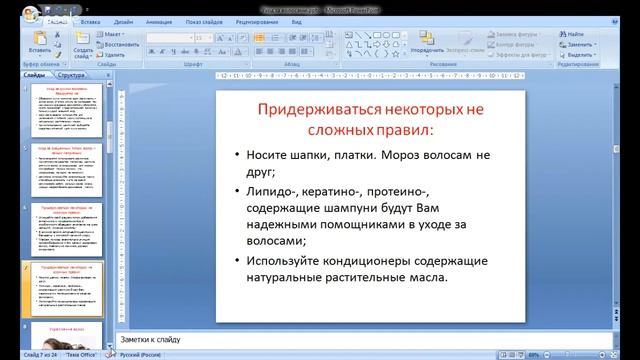Switch to the Structure (Структура) pane tab
640x360 pixels.
click(71, 75)
